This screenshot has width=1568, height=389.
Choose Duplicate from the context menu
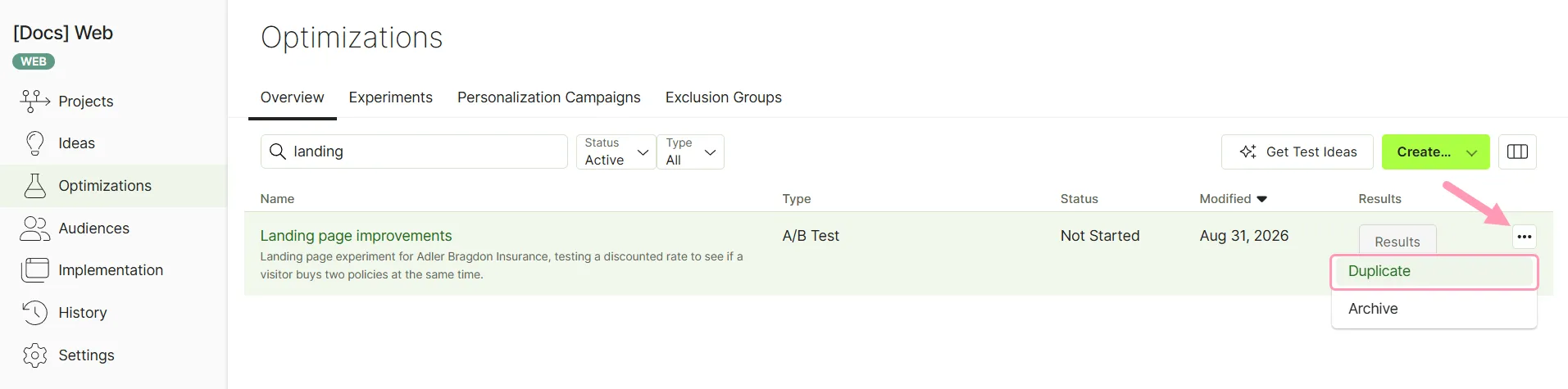[x=1434, y=271]
